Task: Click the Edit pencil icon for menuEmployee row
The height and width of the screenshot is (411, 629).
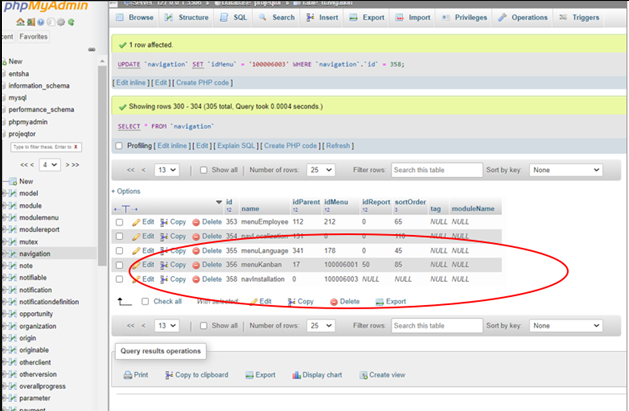Action: pos(136,222)
